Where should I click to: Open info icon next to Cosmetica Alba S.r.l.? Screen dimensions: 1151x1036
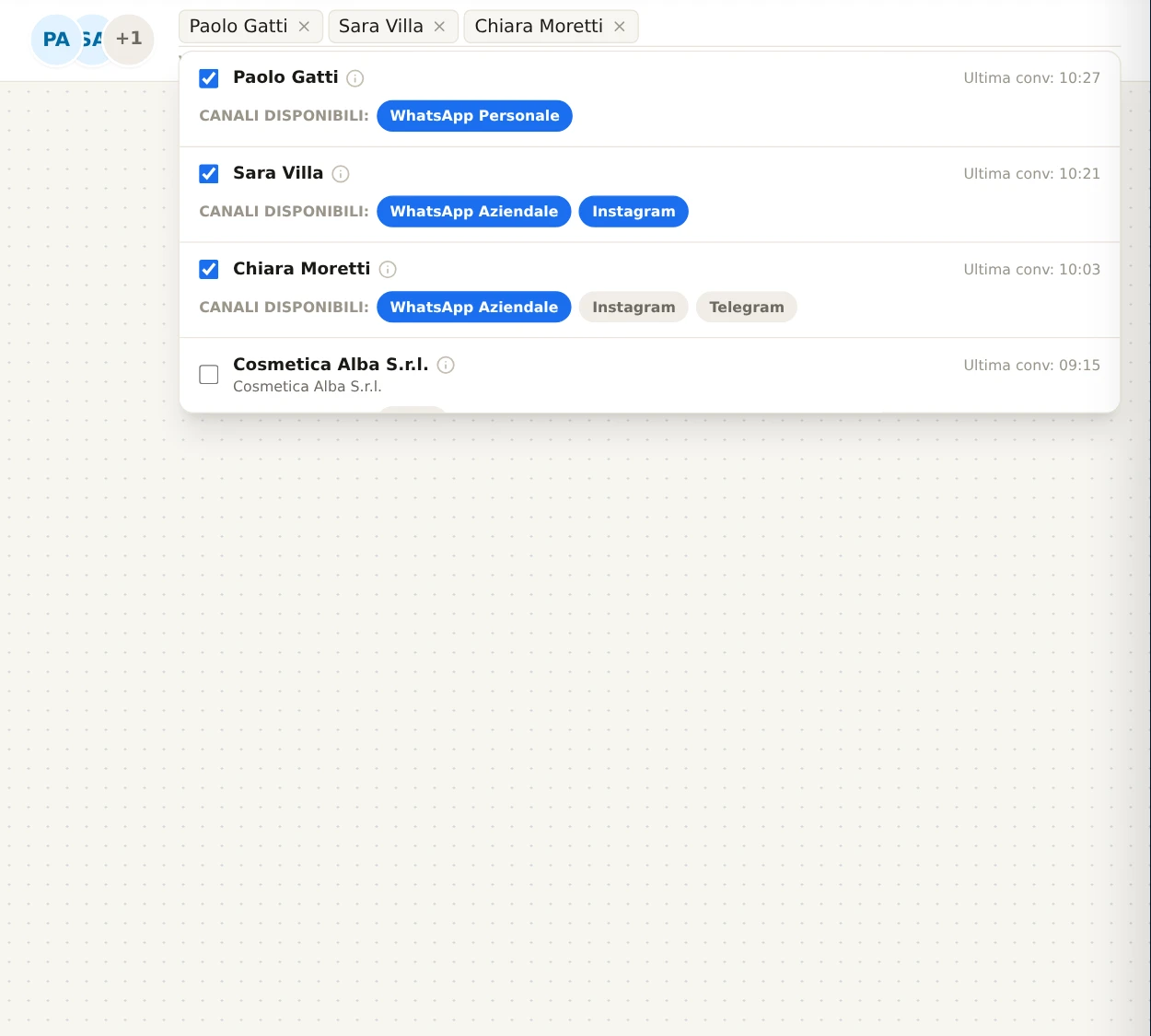point(446,366)
